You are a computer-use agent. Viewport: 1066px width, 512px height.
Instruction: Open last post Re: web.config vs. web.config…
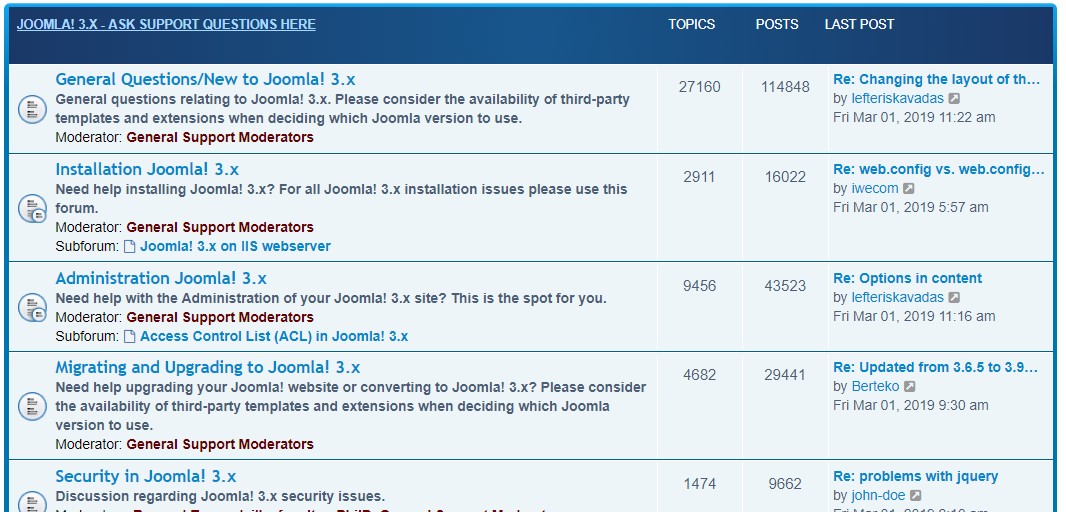(939, 169)
